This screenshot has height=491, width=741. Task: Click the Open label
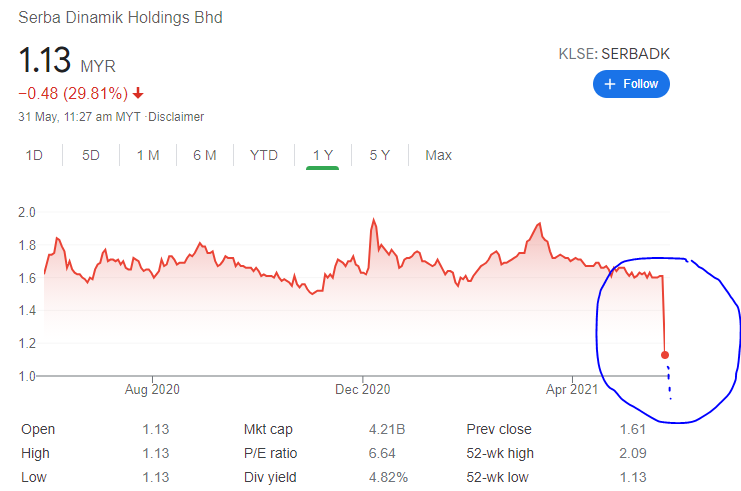tap(38, 430)
